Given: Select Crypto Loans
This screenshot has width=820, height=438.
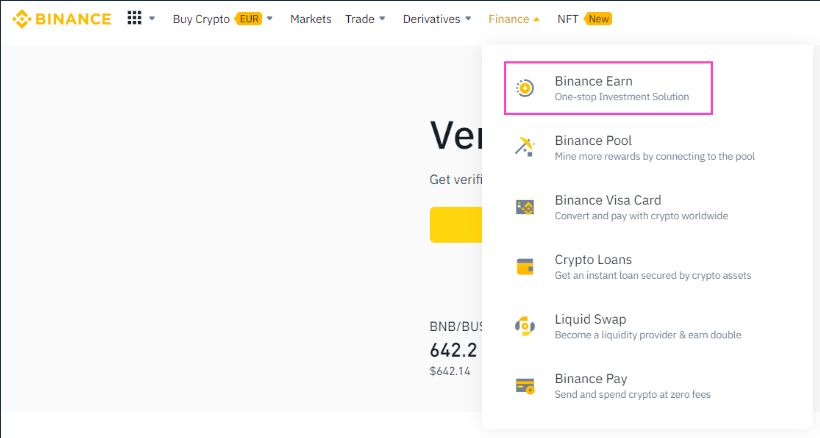Looking at the screenshot, I should click(593, 260).
